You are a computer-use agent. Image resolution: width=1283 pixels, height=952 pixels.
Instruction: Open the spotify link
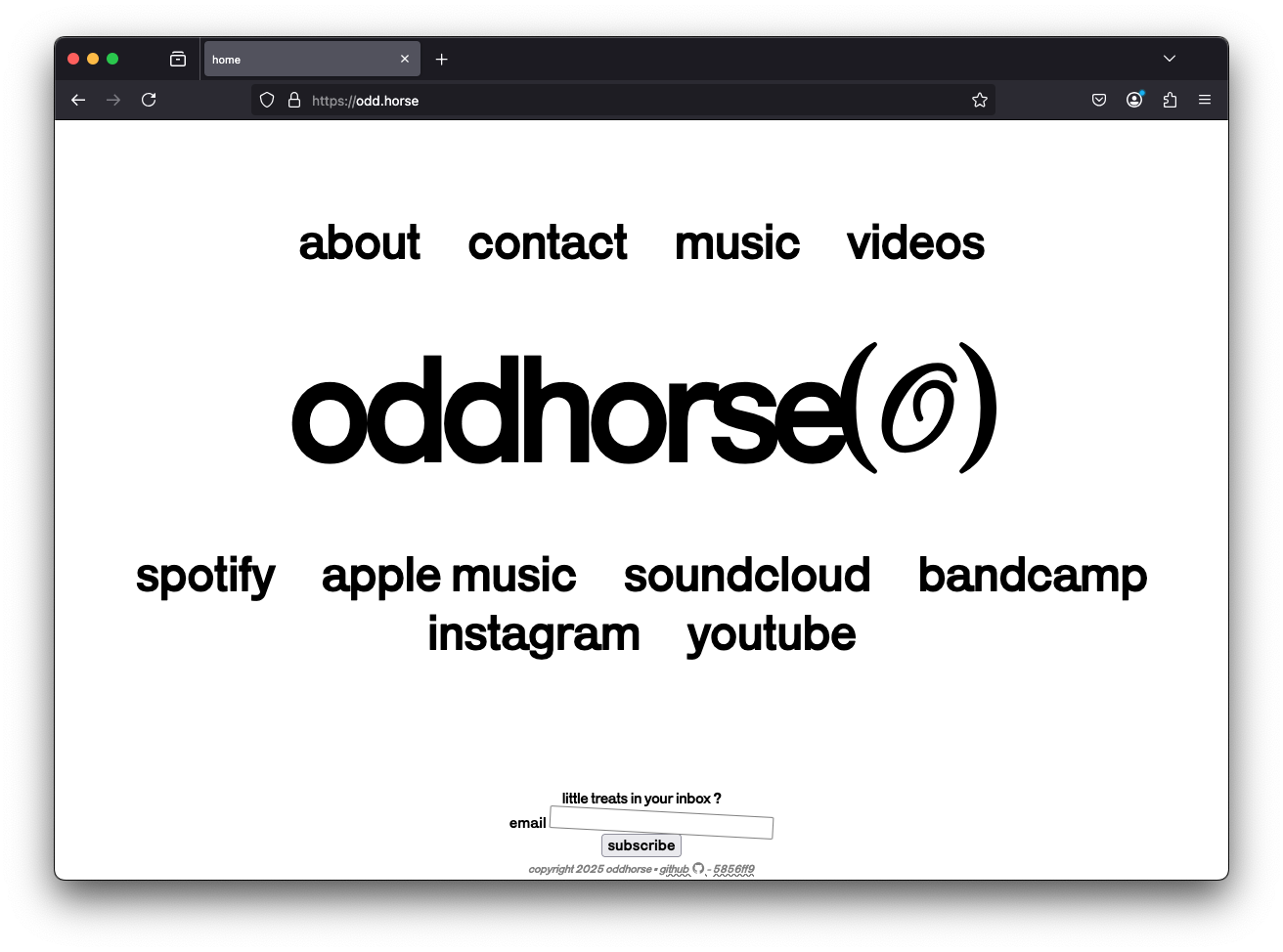[x=205, y=576]
